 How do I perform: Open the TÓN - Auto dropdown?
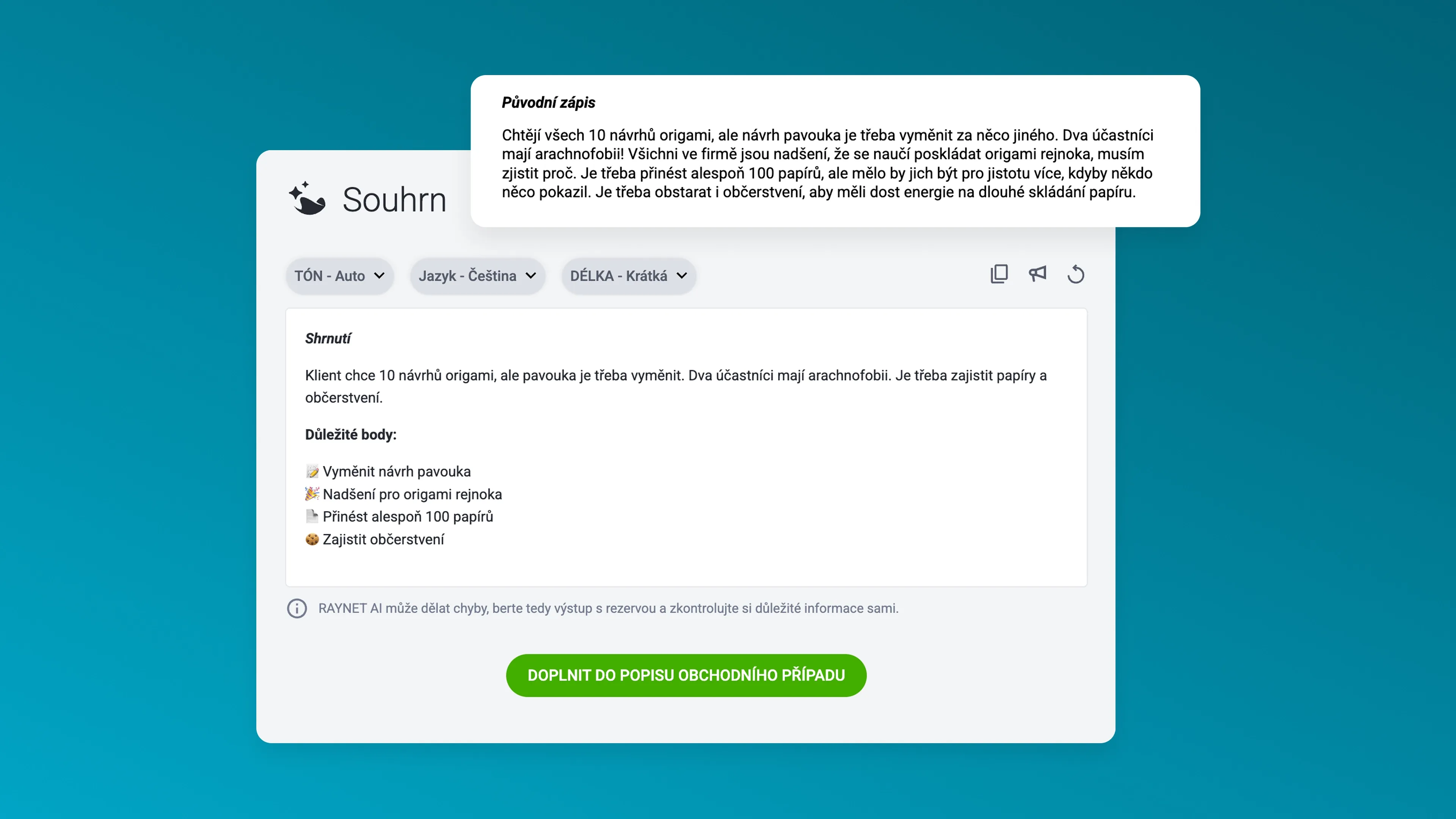click(x=339, y=276)
